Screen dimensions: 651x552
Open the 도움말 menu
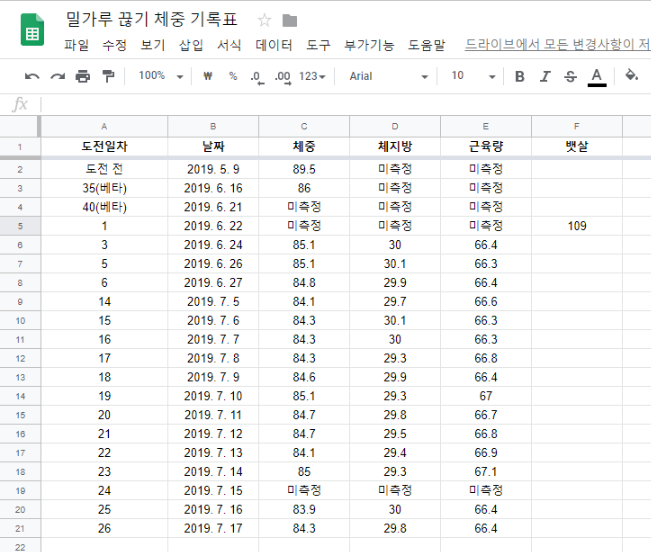tap(426, 45)
